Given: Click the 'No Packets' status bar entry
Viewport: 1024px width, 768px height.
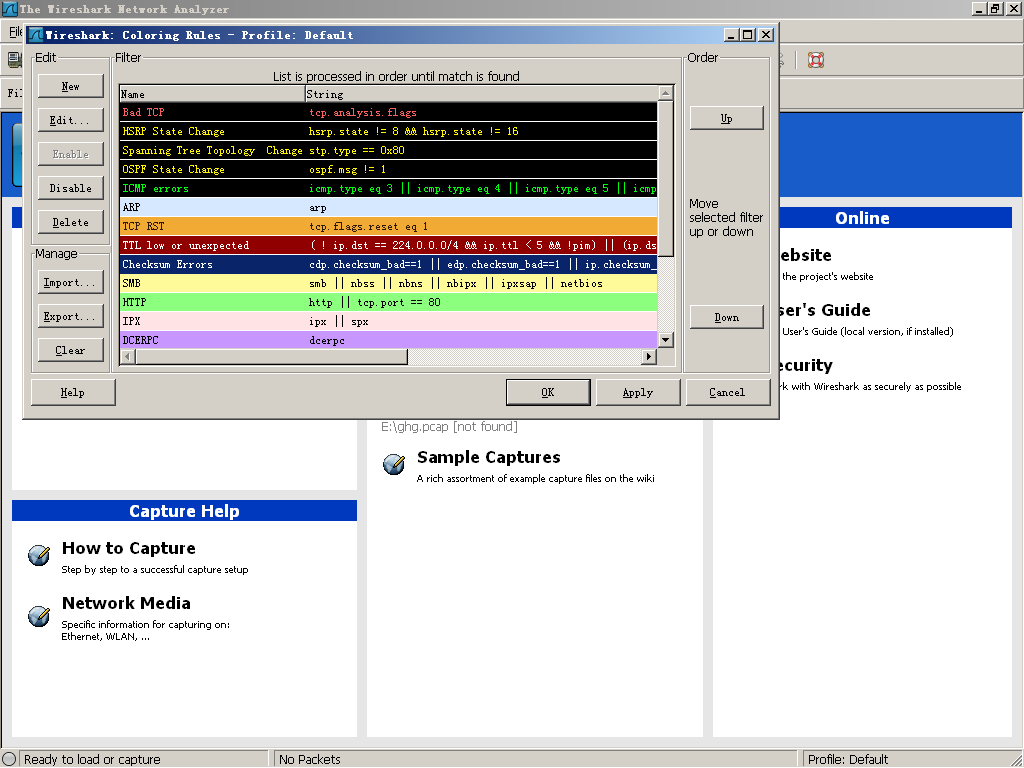Looking at the screenshot, I should pos(310,760).
